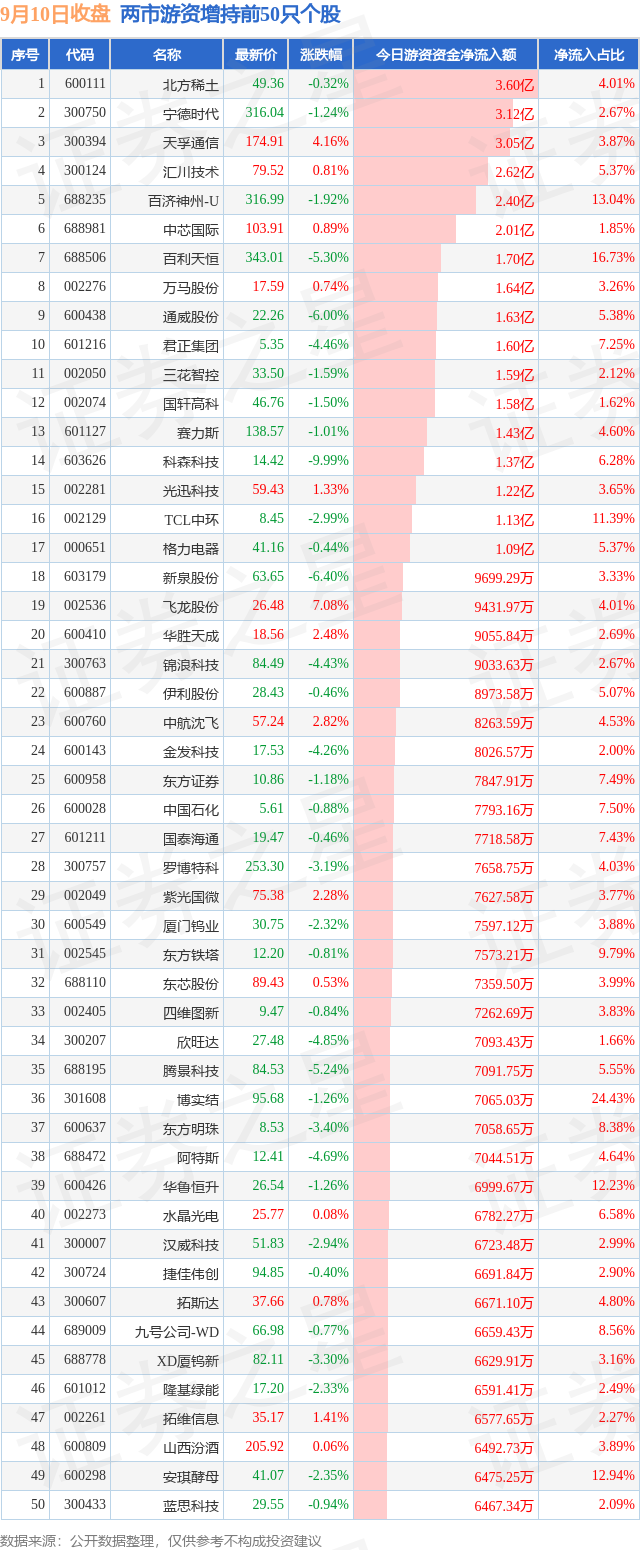
Task: Click 罗博特科 latest price 253.30
Action: click(x=265, y=867)
